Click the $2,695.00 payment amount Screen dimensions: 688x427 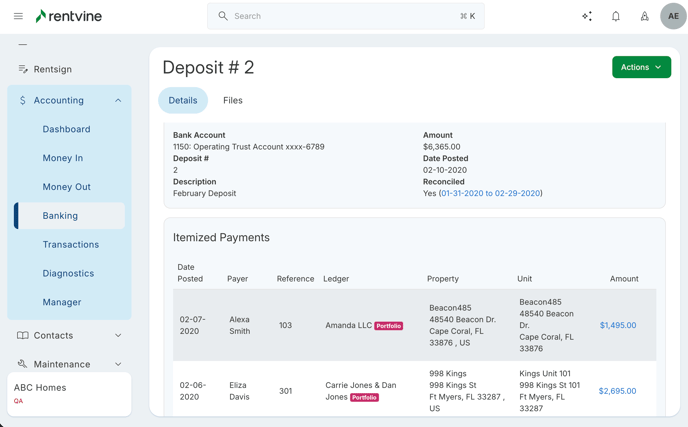(617, 391)
